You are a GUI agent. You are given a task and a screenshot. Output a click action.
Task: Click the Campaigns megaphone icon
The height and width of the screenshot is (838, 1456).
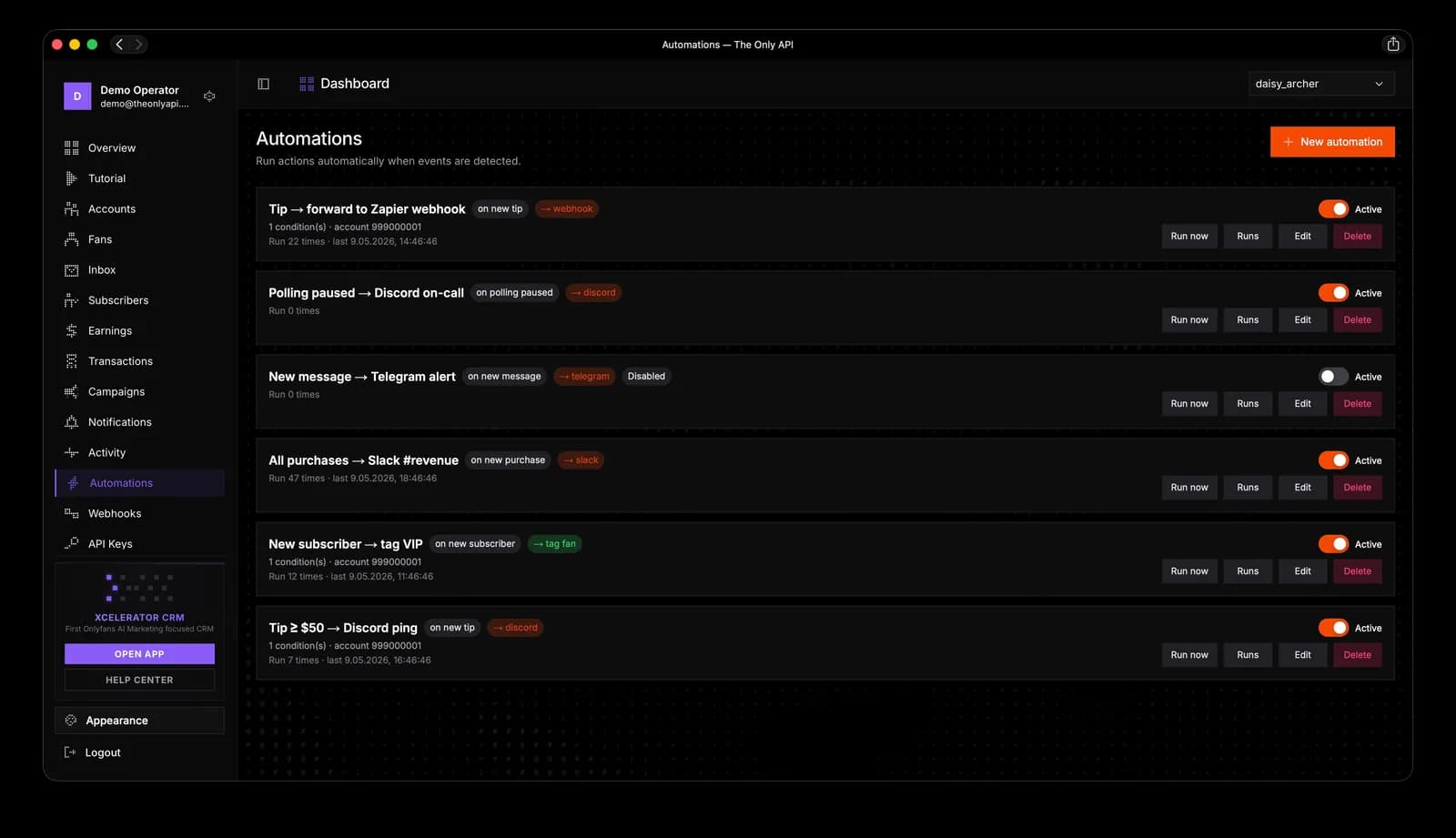click(x=71, y=392)
